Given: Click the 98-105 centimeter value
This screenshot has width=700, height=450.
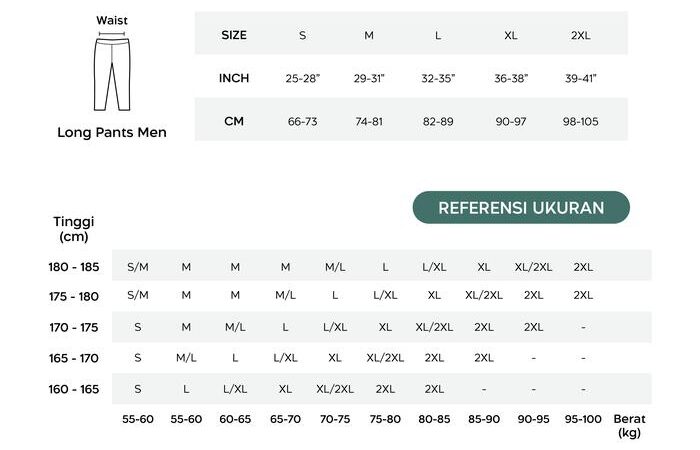Looking at the screenshot, I should pyautogui.click(x=580, y=121).
